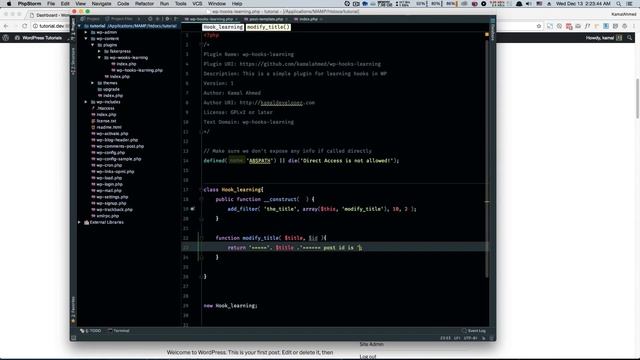Open the Terminal tool window
Image resolution: width=640 pixels, height=360 pixels.
click(x=118, y=331)
